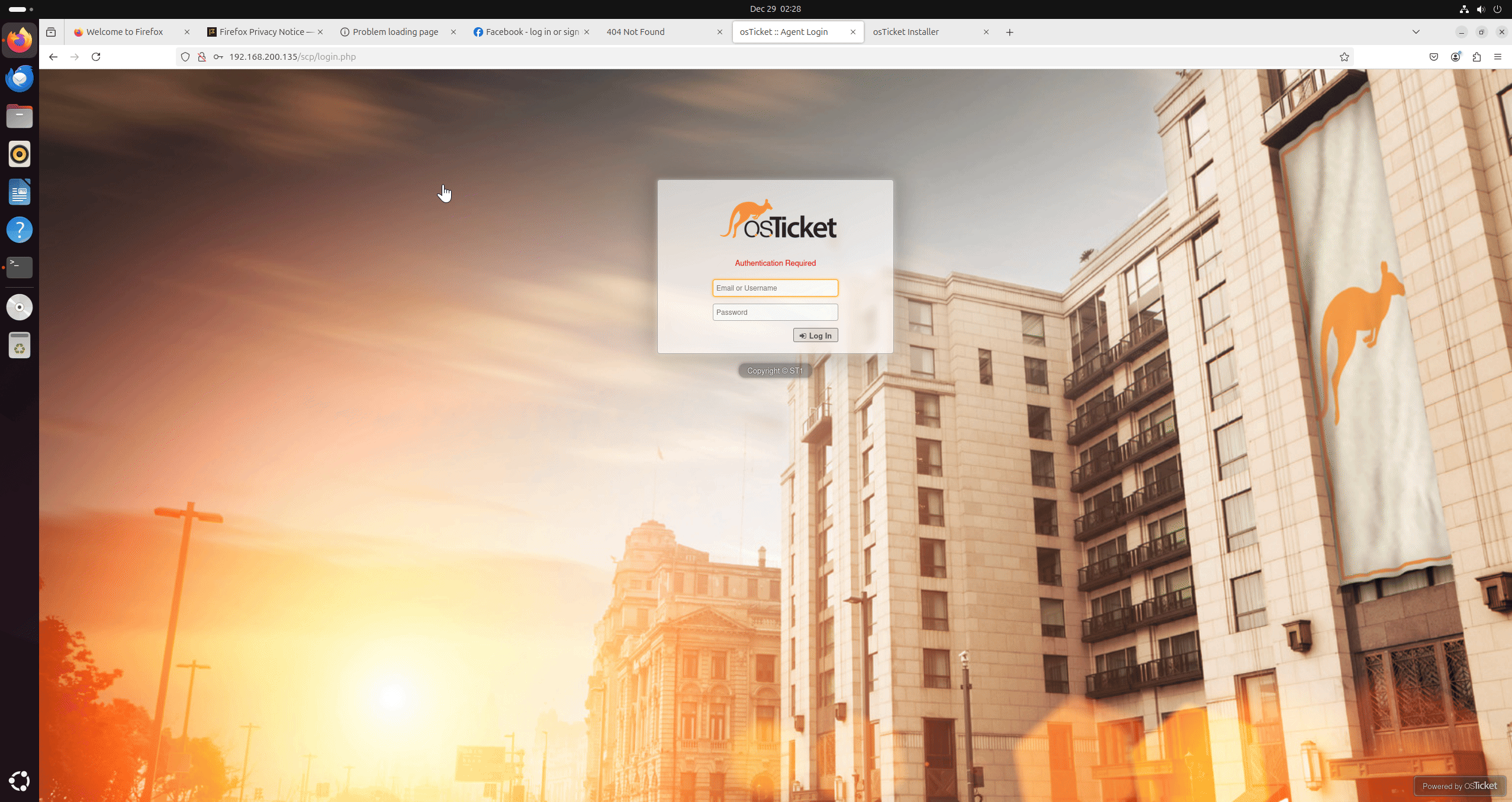Screen dimensions: 1512x802
Task: Open Help from the dock
Action: point(20,230)
